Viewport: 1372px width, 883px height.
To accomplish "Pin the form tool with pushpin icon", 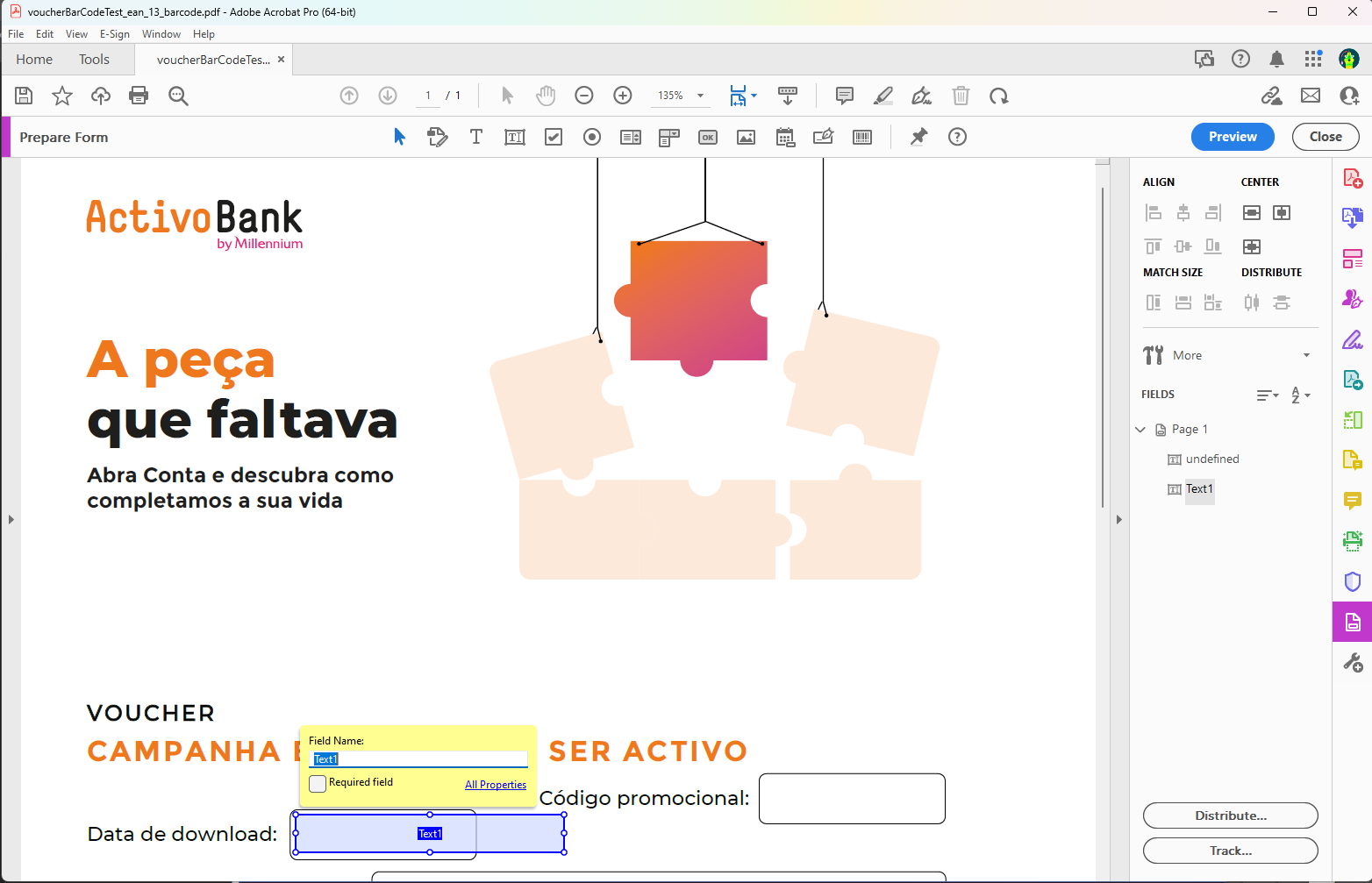I will (x=918, y=137).
